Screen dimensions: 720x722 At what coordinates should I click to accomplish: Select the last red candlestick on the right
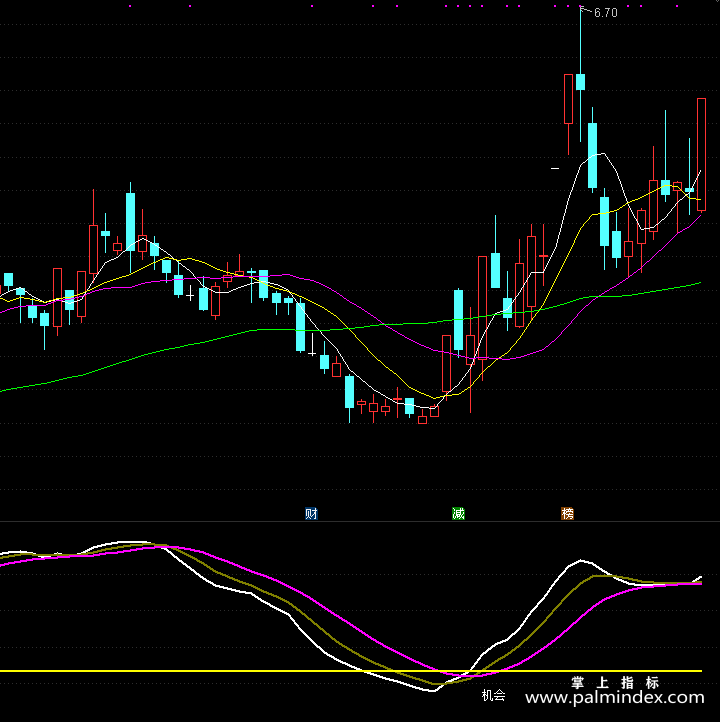(701, 154)
